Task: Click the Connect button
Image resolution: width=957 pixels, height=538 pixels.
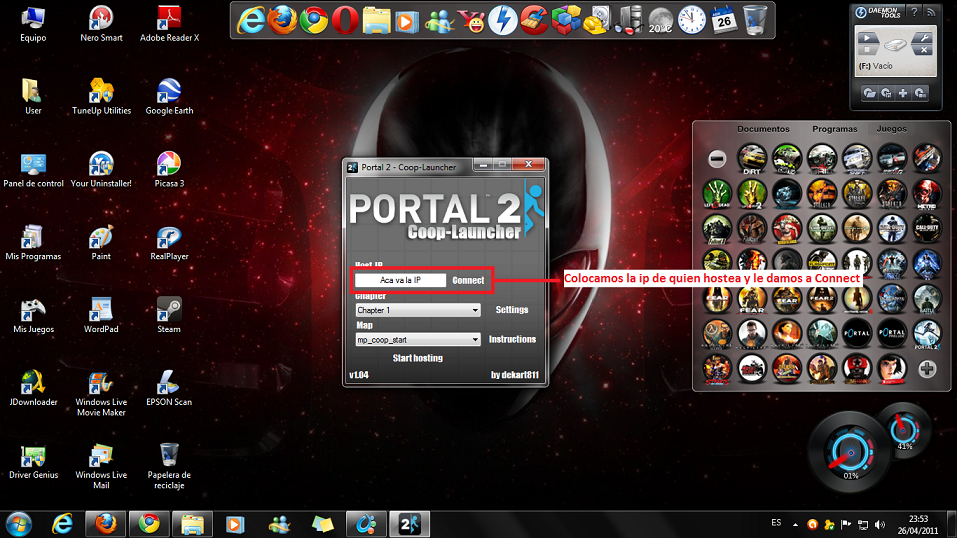Action: pos(468,280)
